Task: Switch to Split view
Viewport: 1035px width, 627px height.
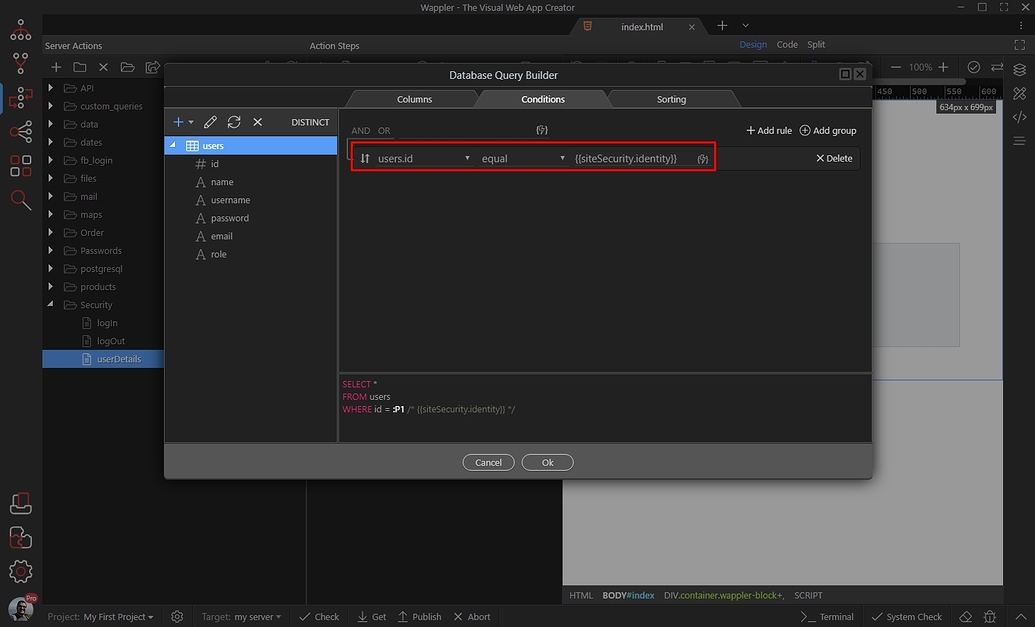Action: (x=816, y=44)
